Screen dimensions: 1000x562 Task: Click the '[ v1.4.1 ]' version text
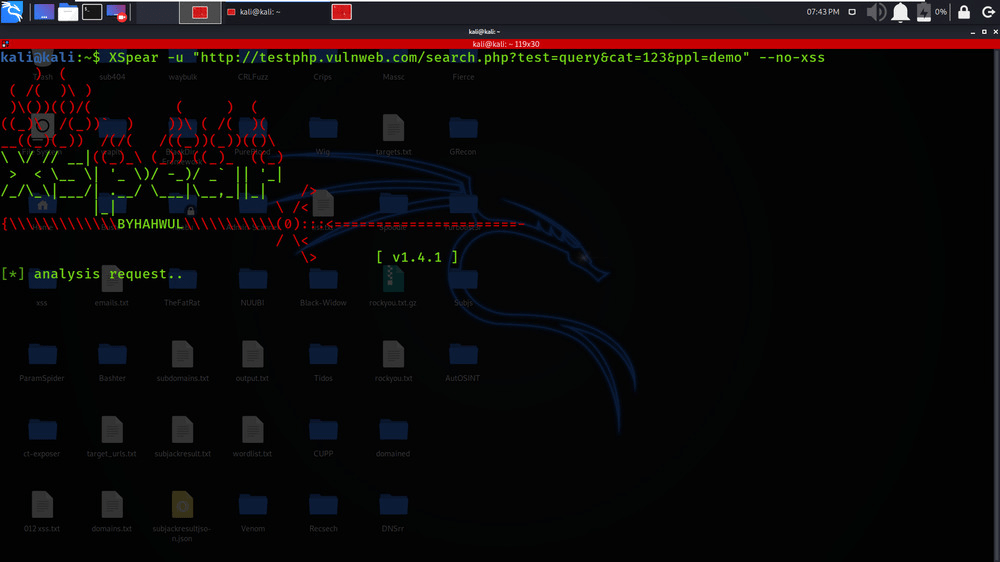[417, 258]
